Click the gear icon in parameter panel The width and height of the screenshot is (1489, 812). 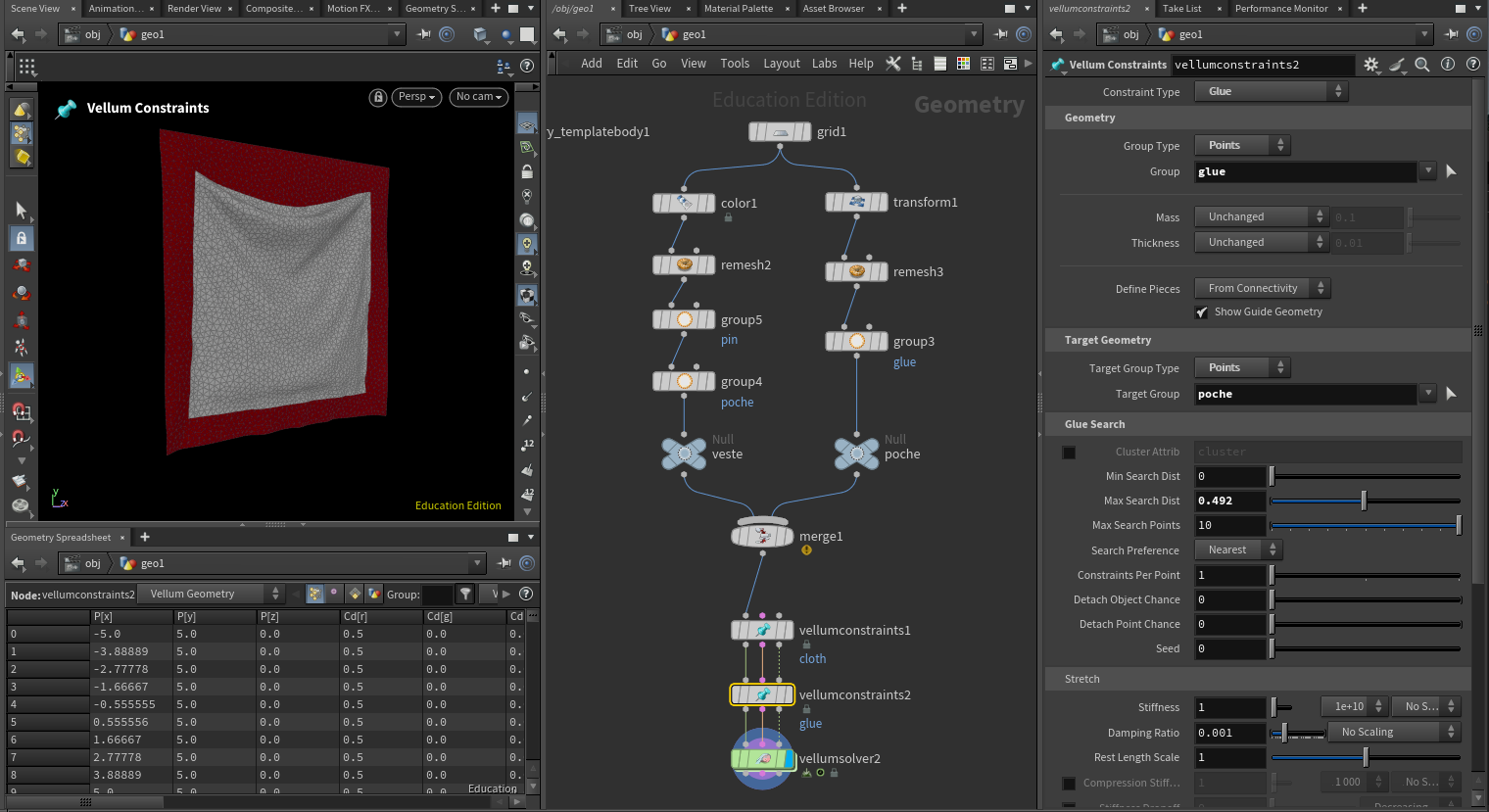1370,65
